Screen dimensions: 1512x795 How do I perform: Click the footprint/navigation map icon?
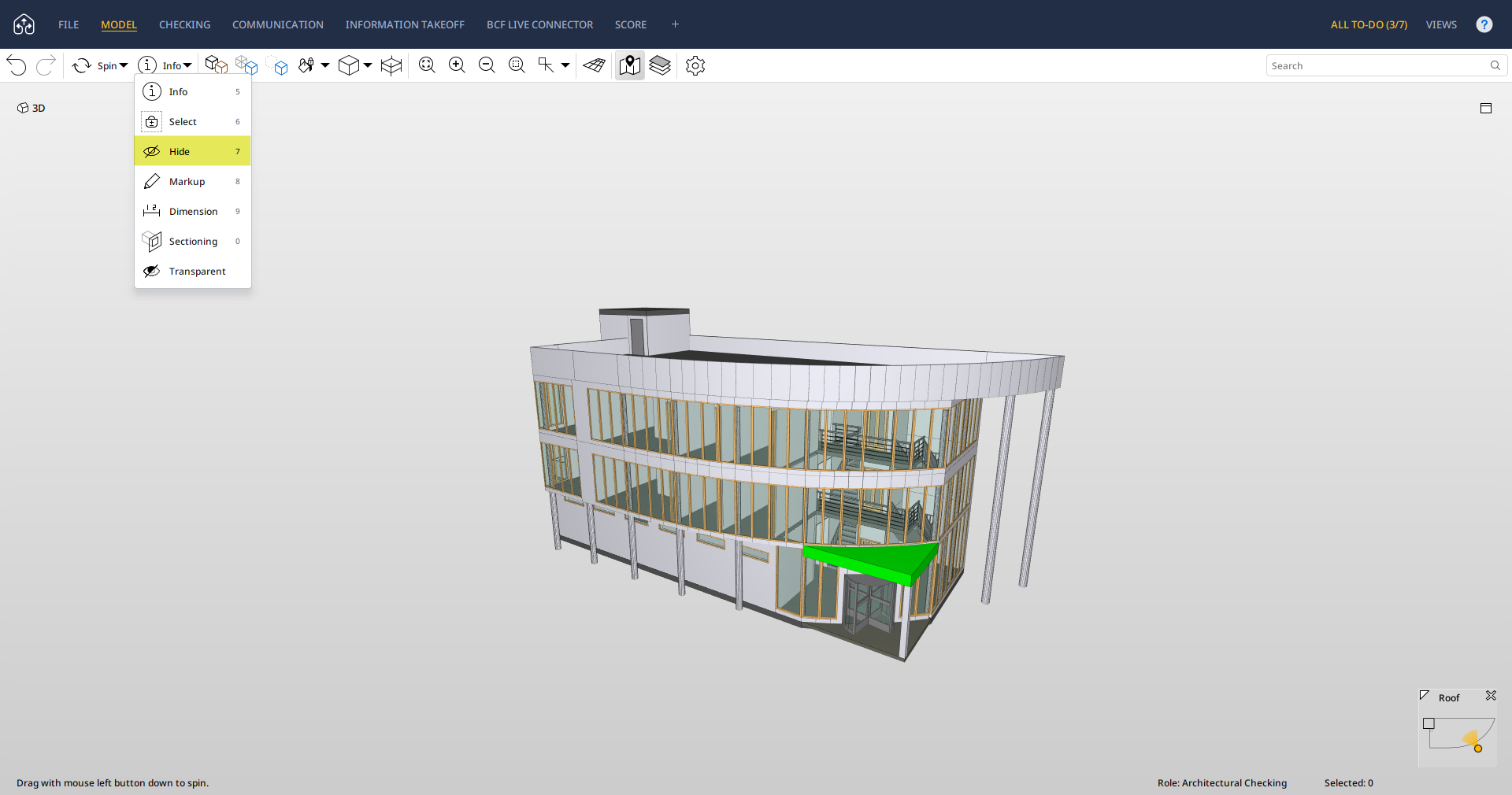[x=629, y=65]
